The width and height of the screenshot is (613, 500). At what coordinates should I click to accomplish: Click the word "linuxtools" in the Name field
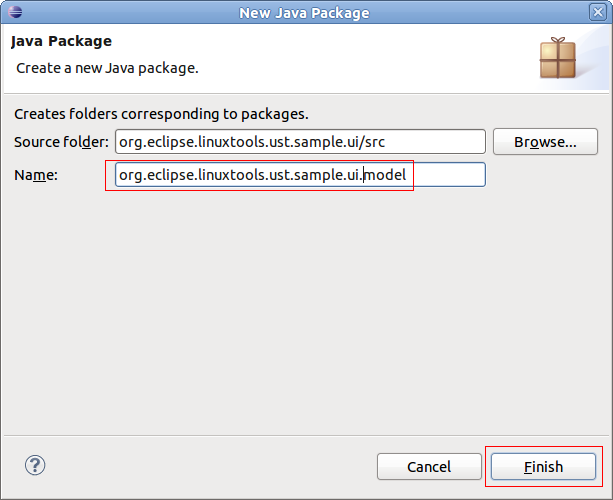click(214, 175)
